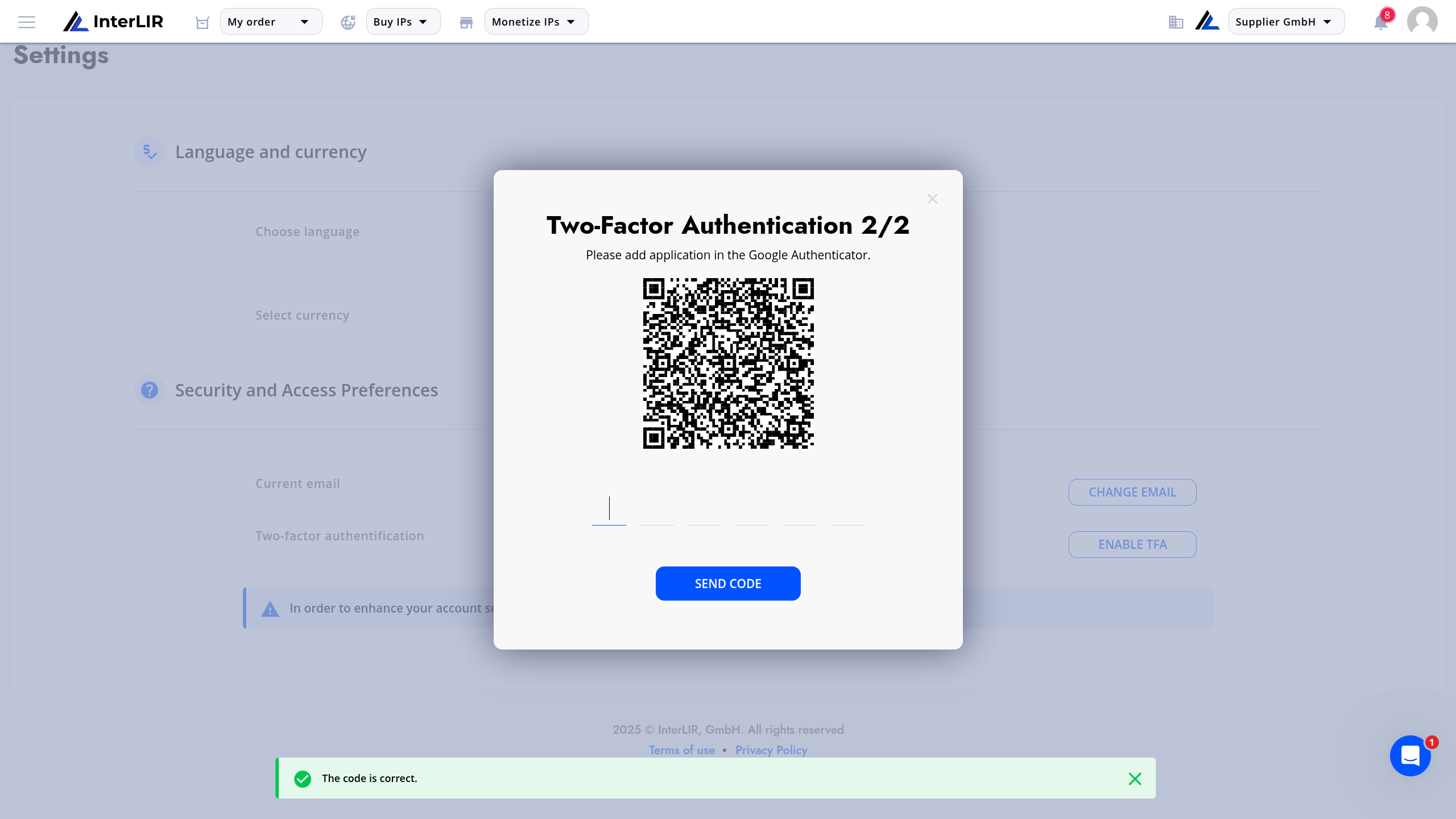Open the chat support widget
Image resolution: width=1456 pixels, height=819 pixels.
click(x=1410, y=756)
